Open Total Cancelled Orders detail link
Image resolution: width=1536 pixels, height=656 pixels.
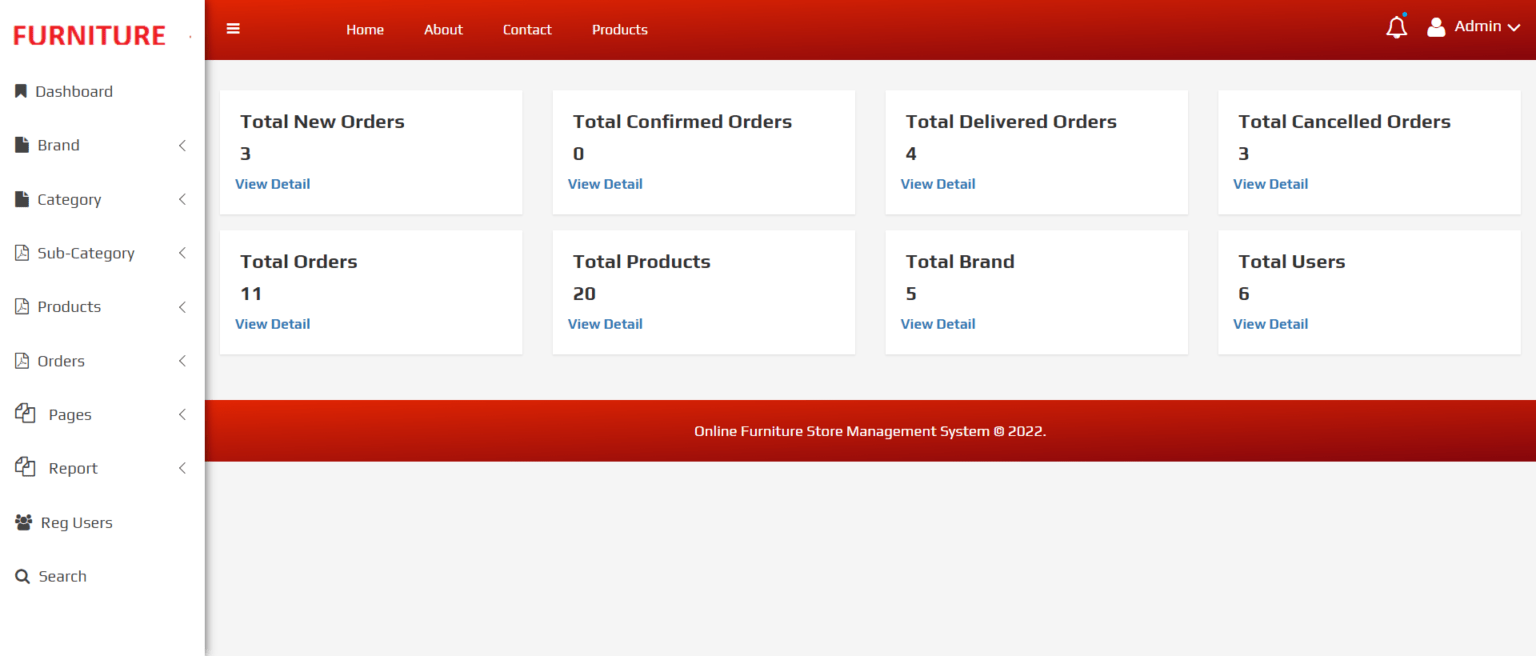(1270, 183)
